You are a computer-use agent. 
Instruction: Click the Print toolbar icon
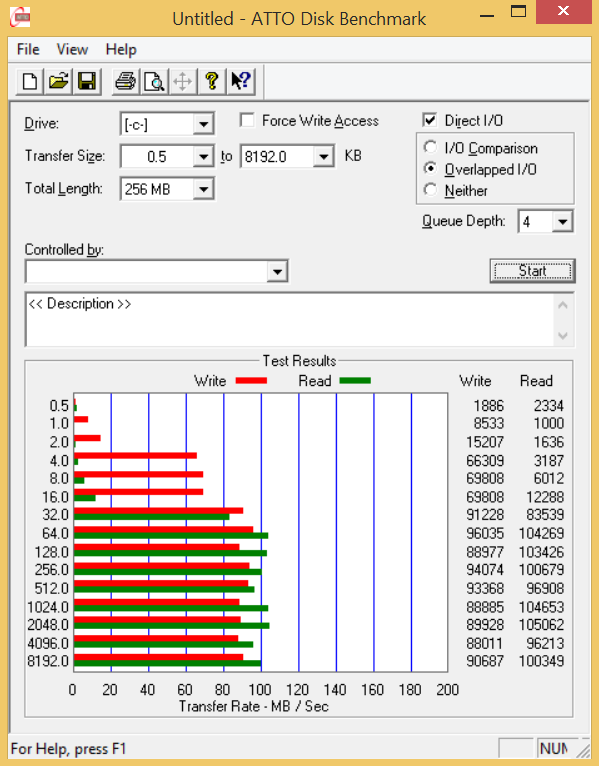[125, 81]
